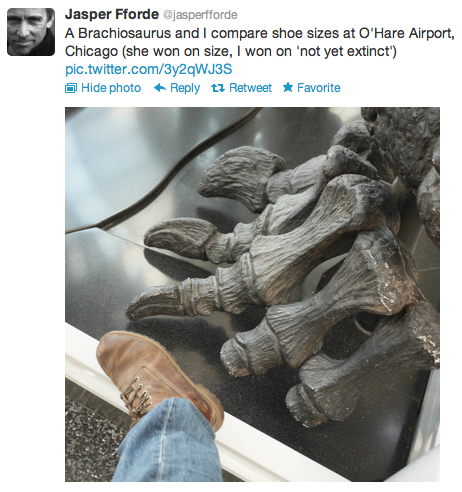462x492 pixels.
Task: Click the 'not yet extinct' phrase
Action: click(x=348, y=51)
